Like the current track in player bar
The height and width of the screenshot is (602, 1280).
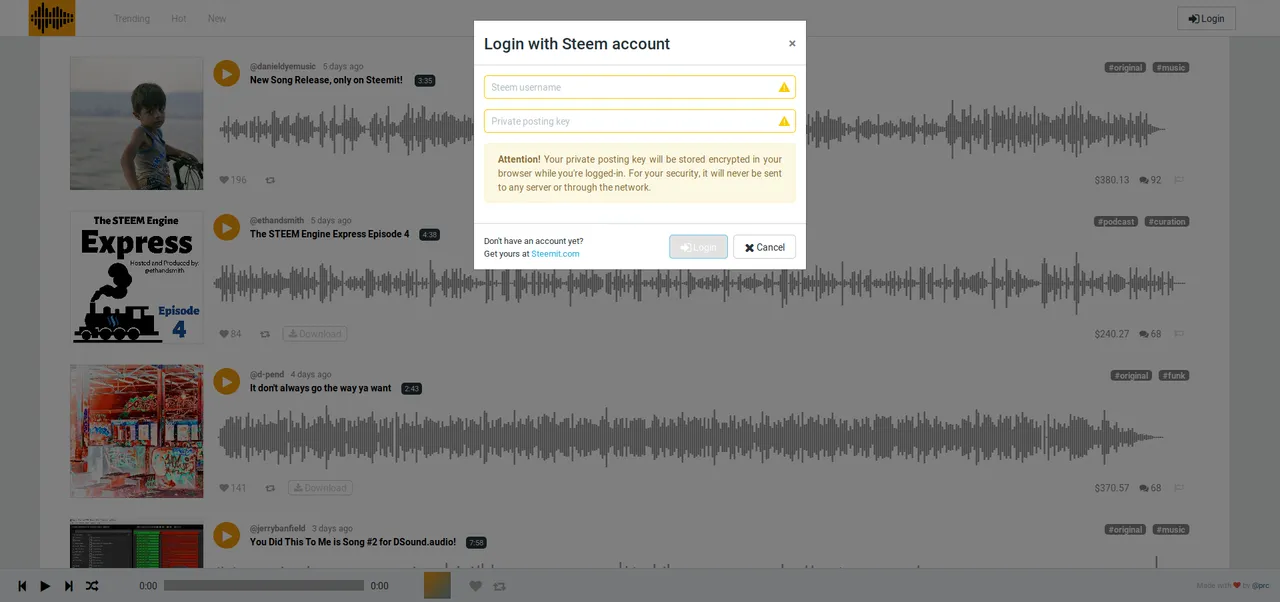(476, 586)
